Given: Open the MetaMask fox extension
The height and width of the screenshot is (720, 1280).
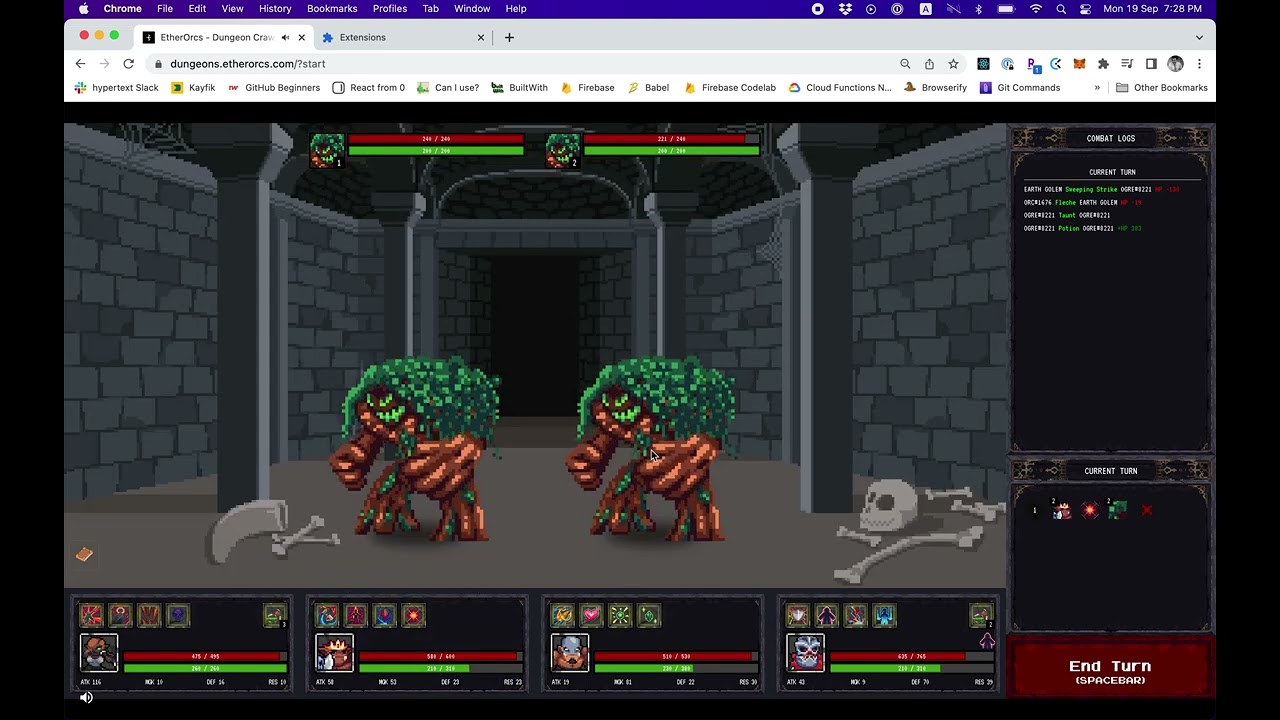Looking at the screenshot, I should [1079, 64].
